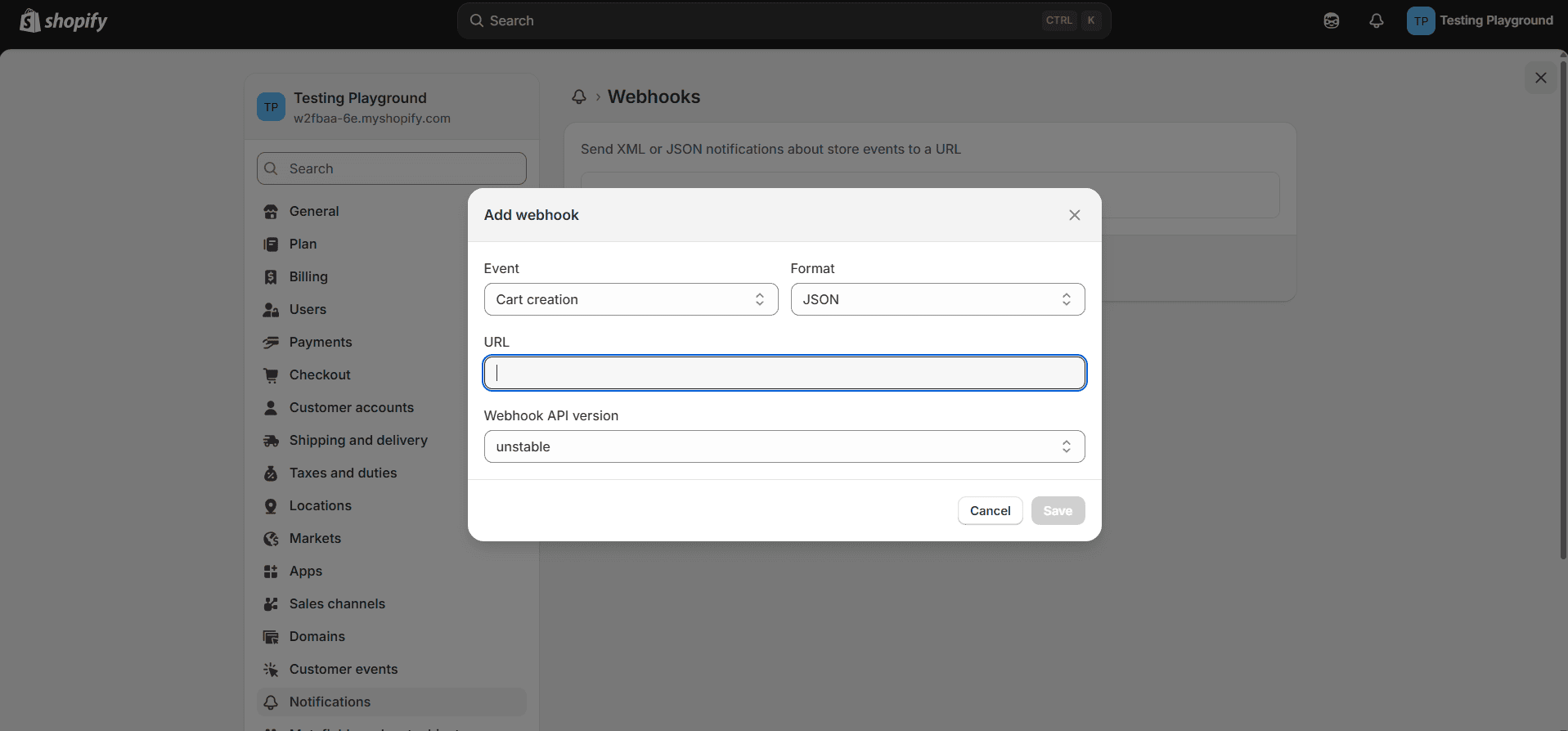1568x731 pixels.
Task: Go to Payments settings
Action: [320, 342]
